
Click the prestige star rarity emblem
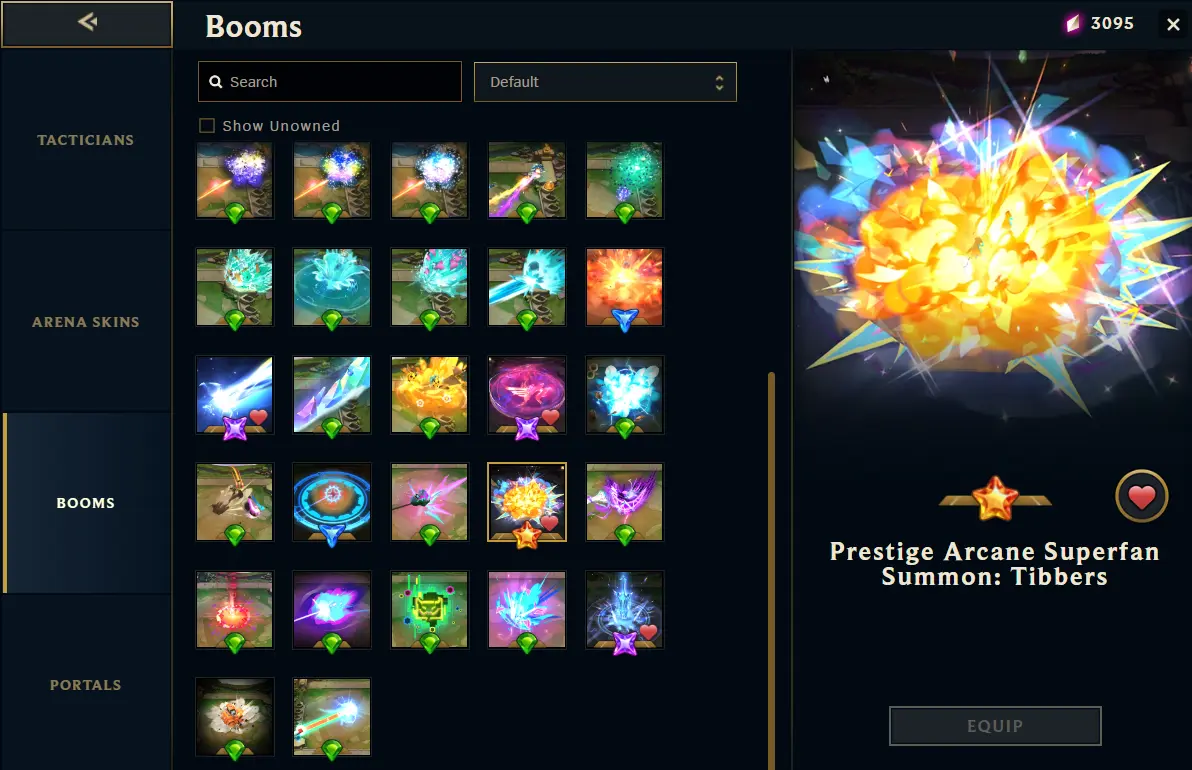(995, 498)
